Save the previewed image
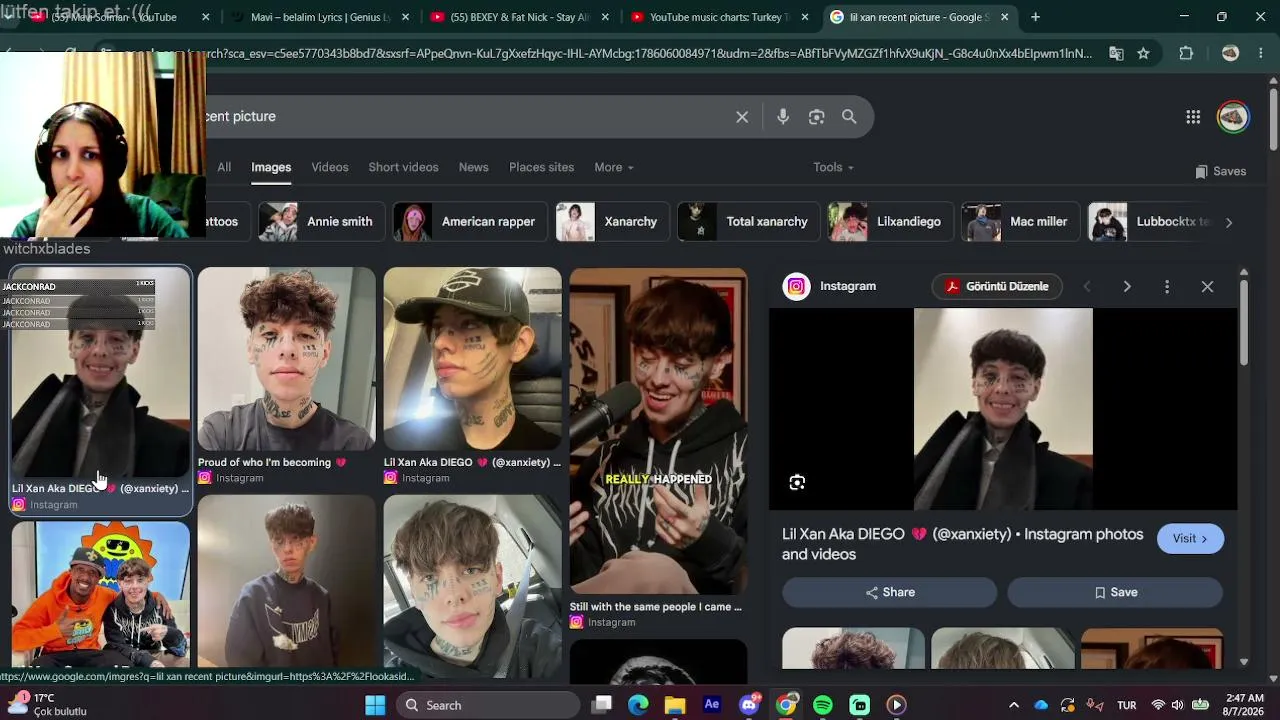Image resolution: width=1280 pixels, height=720 pixels. [1115, 592]
